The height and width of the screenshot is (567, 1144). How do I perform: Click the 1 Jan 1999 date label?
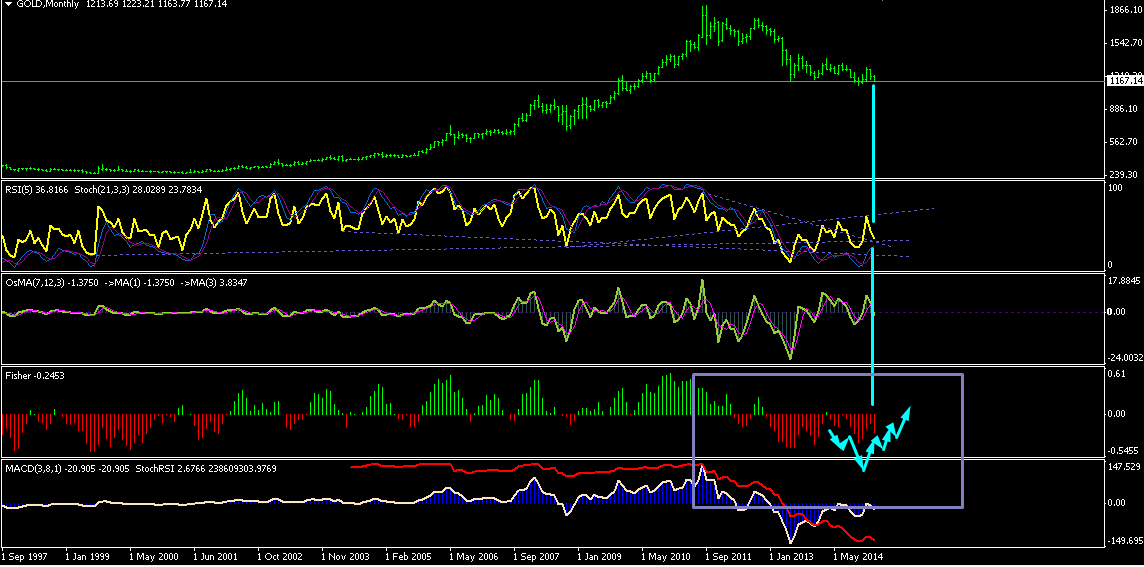88,557
